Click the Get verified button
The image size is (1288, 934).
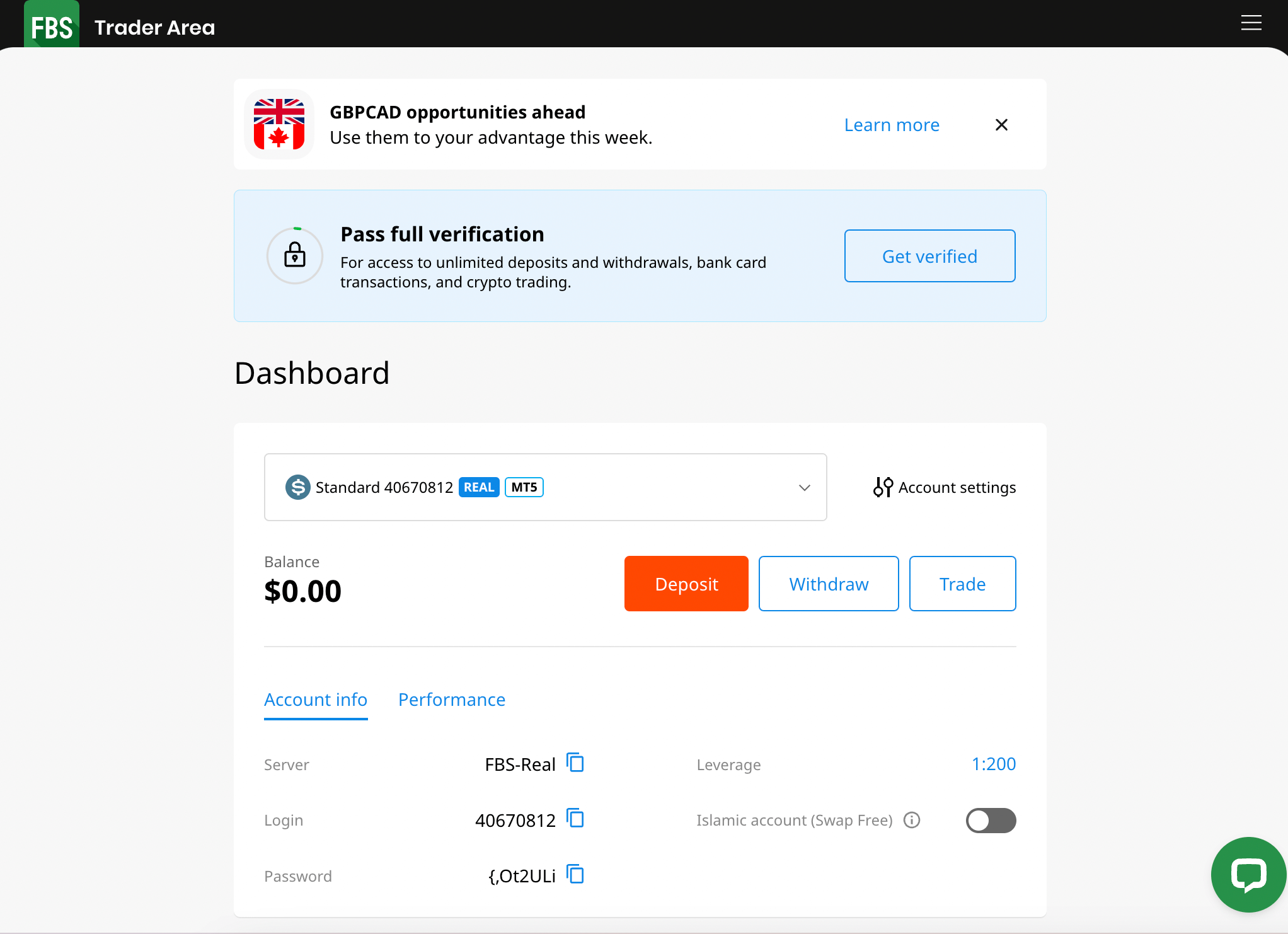click(x=929, y=255)
